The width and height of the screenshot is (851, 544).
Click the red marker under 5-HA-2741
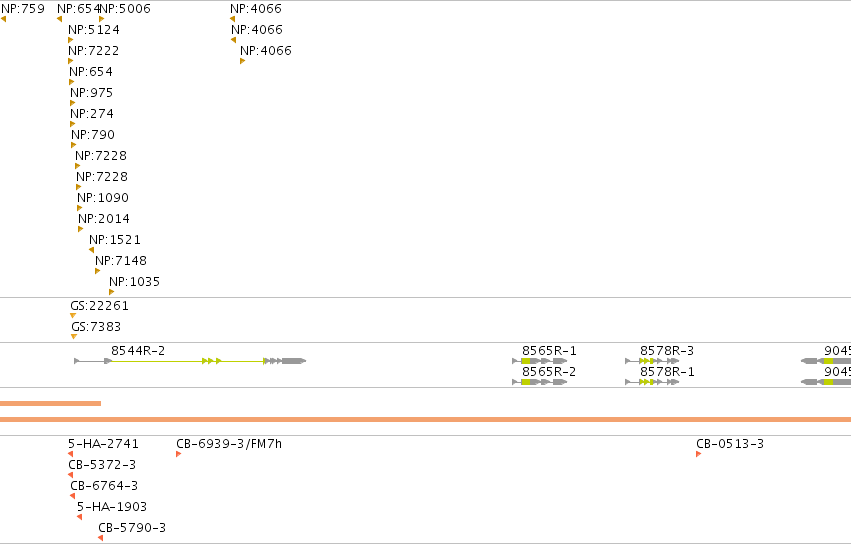pyautogui.click(x=71, y=454)
